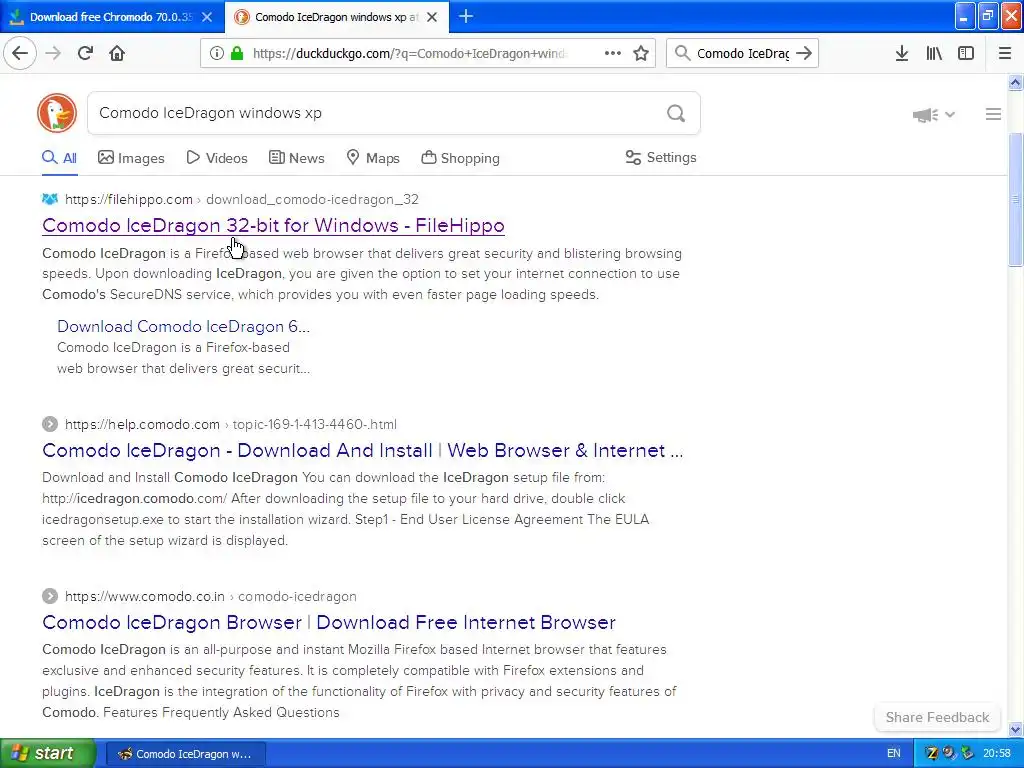
Task: Close the Comodo IceDragon windows xp tab
Action: point(432,17)
